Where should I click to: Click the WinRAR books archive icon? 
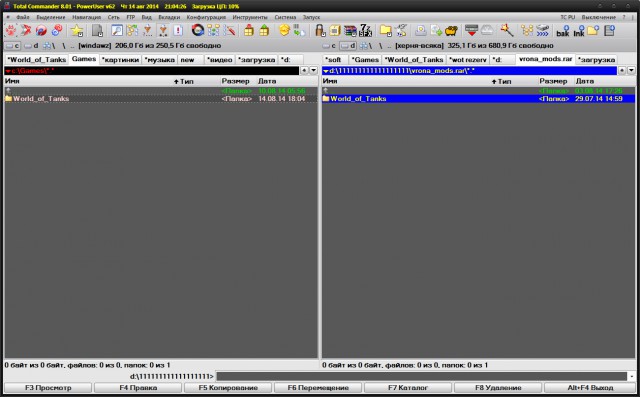[350, 31]
